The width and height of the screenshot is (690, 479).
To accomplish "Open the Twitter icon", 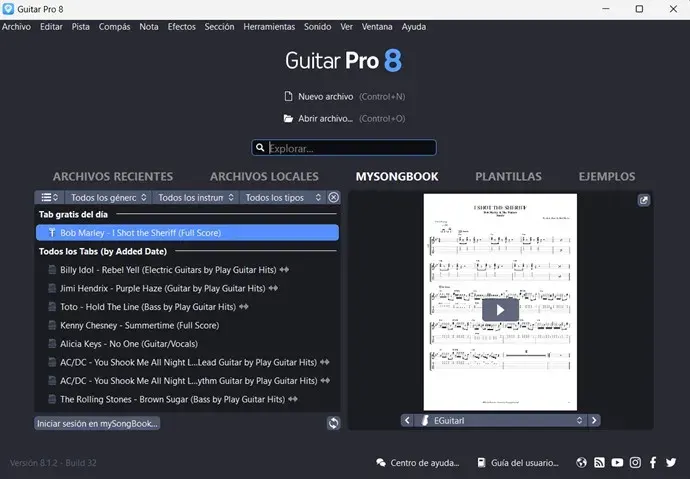I will 671,462.
